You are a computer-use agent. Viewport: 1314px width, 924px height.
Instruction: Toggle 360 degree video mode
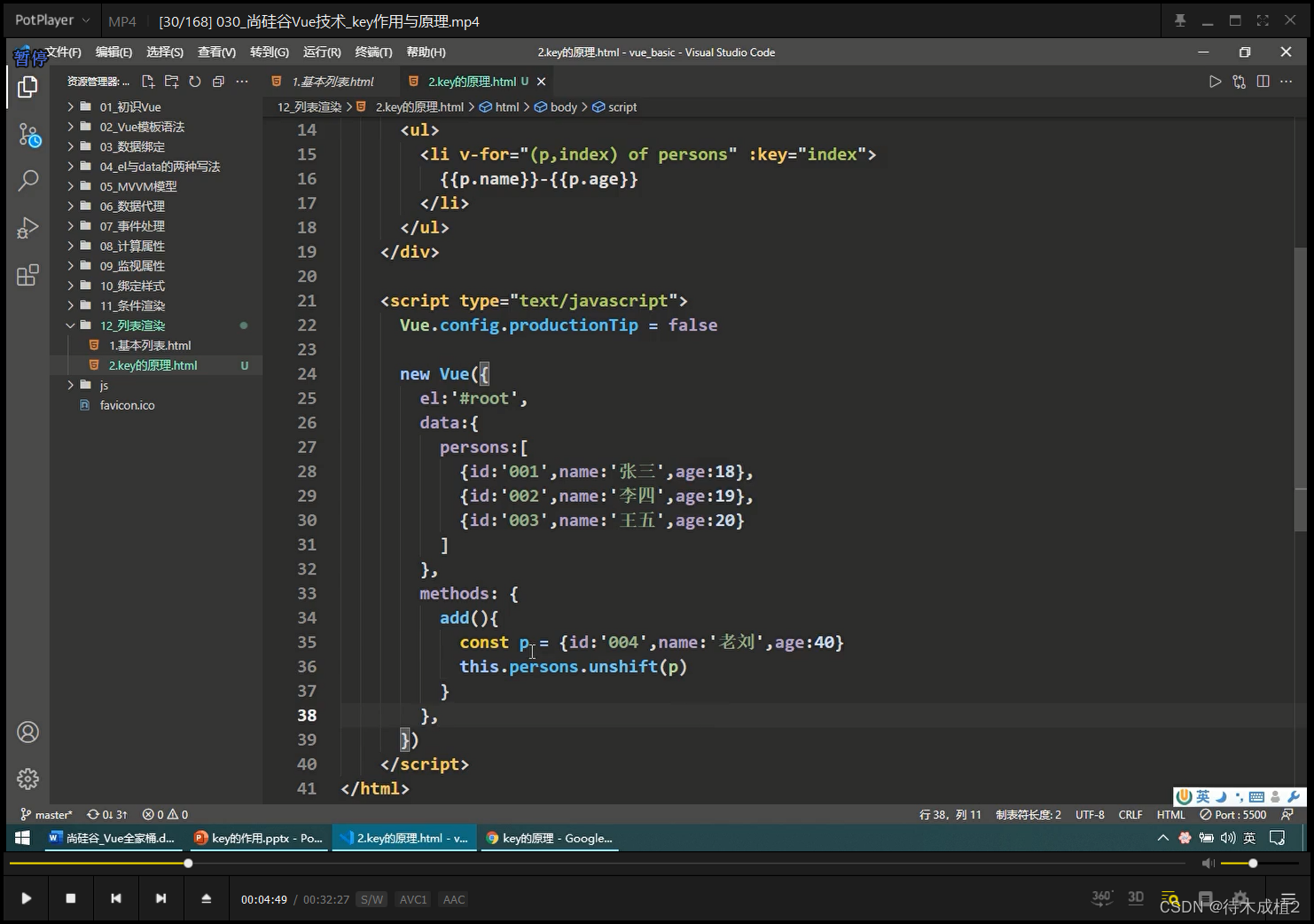[x=1102, y=897]
